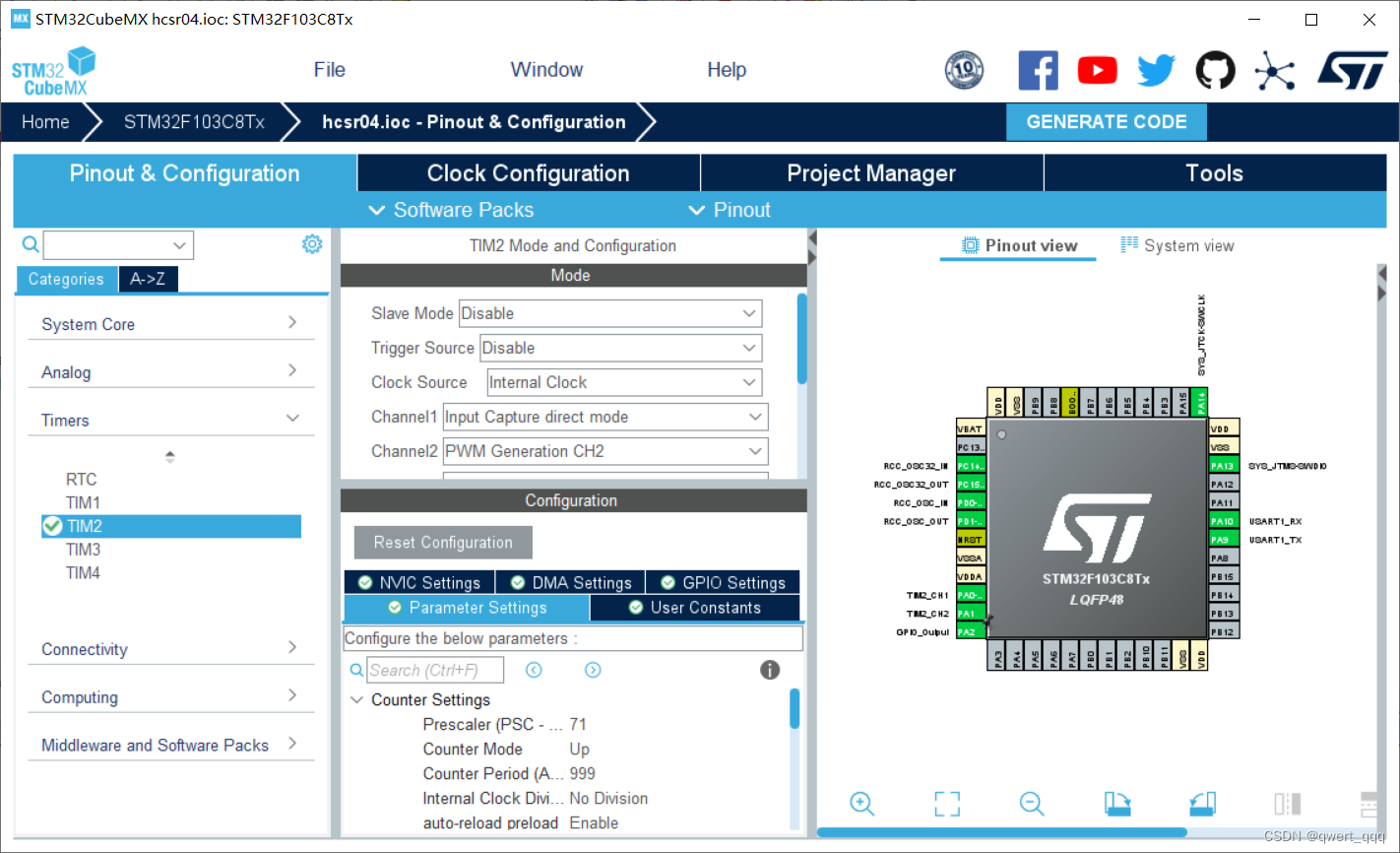Expand the Computing category

(171, 696)
